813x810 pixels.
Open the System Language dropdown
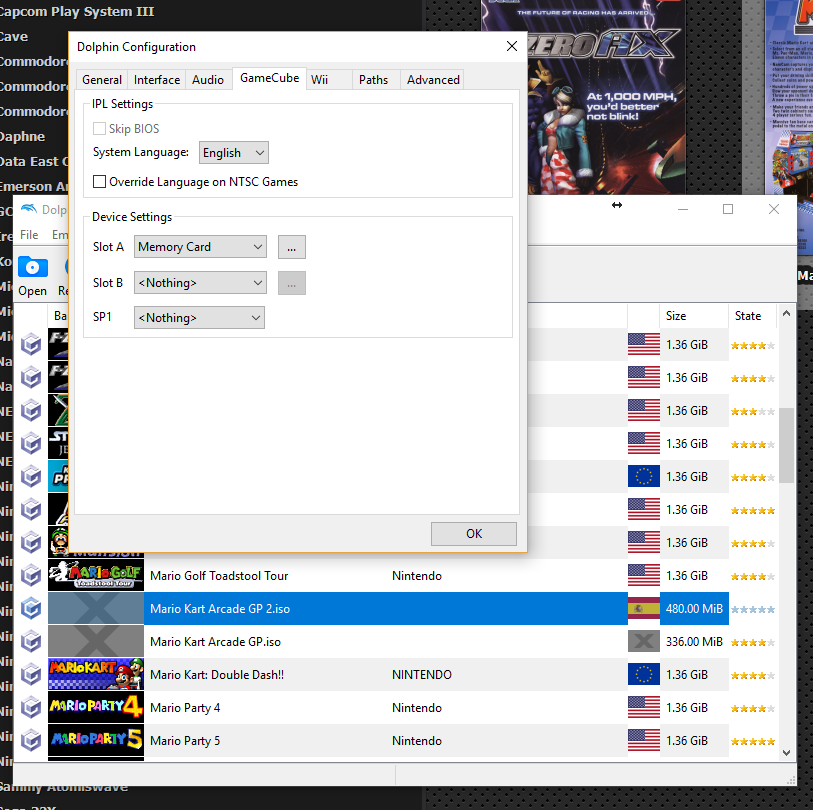(234, 152)
